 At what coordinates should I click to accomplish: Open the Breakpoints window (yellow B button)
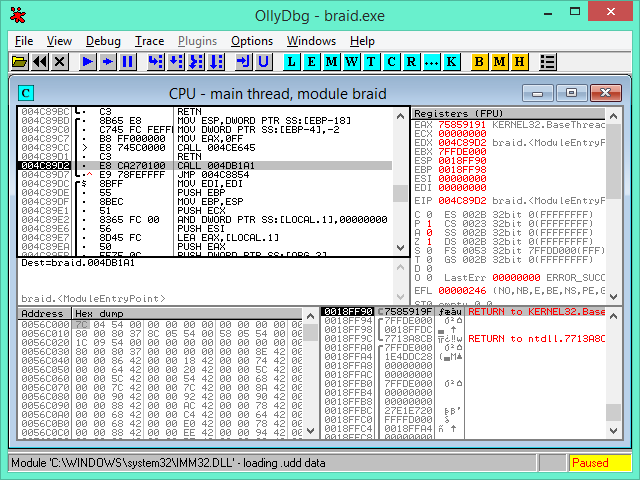point(479,62)
